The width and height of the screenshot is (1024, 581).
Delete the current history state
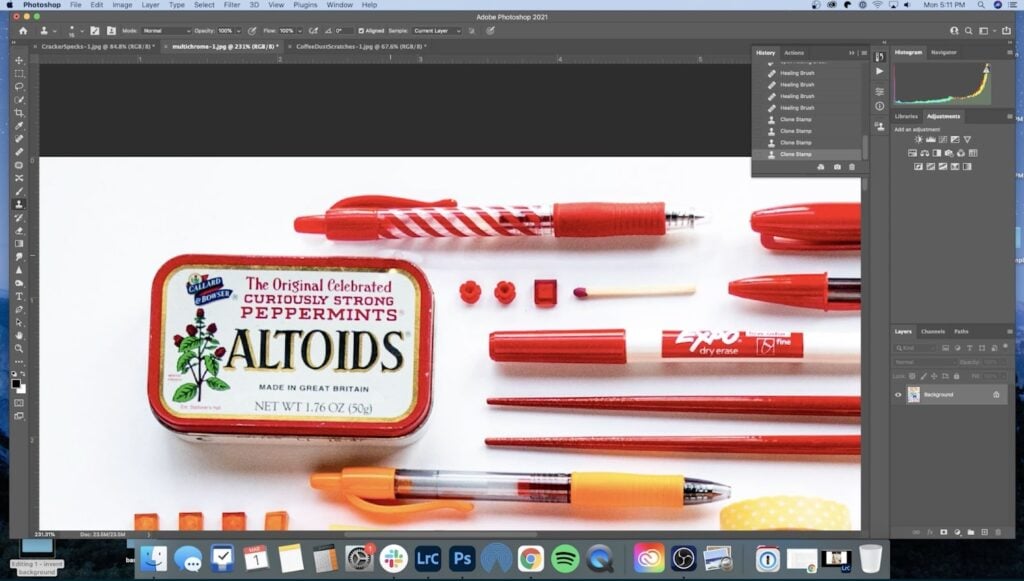852,167
